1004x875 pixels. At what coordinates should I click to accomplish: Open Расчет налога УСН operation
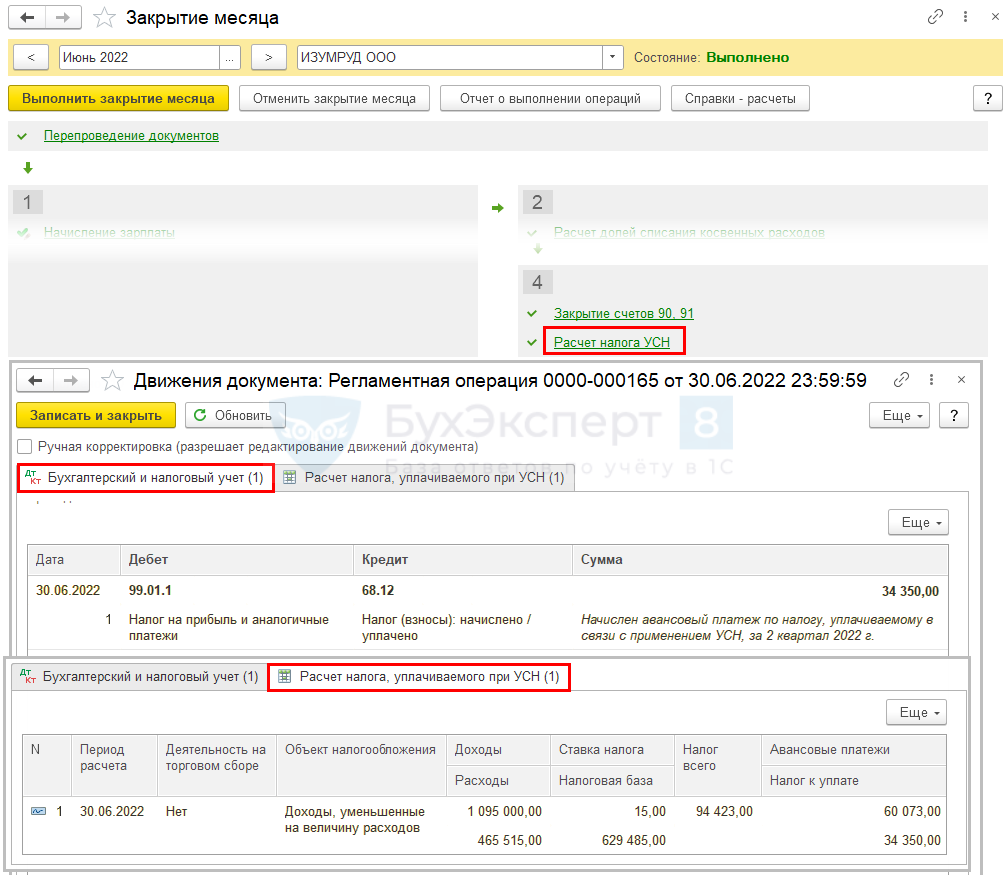611,342
